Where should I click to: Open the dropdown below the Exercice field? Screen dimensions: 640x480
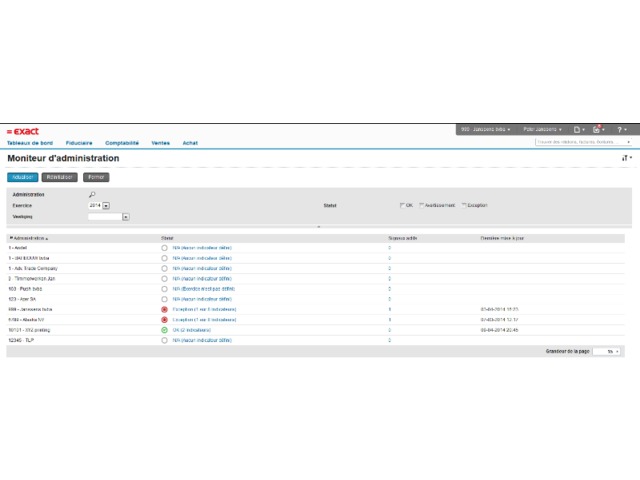click(126, 217)
